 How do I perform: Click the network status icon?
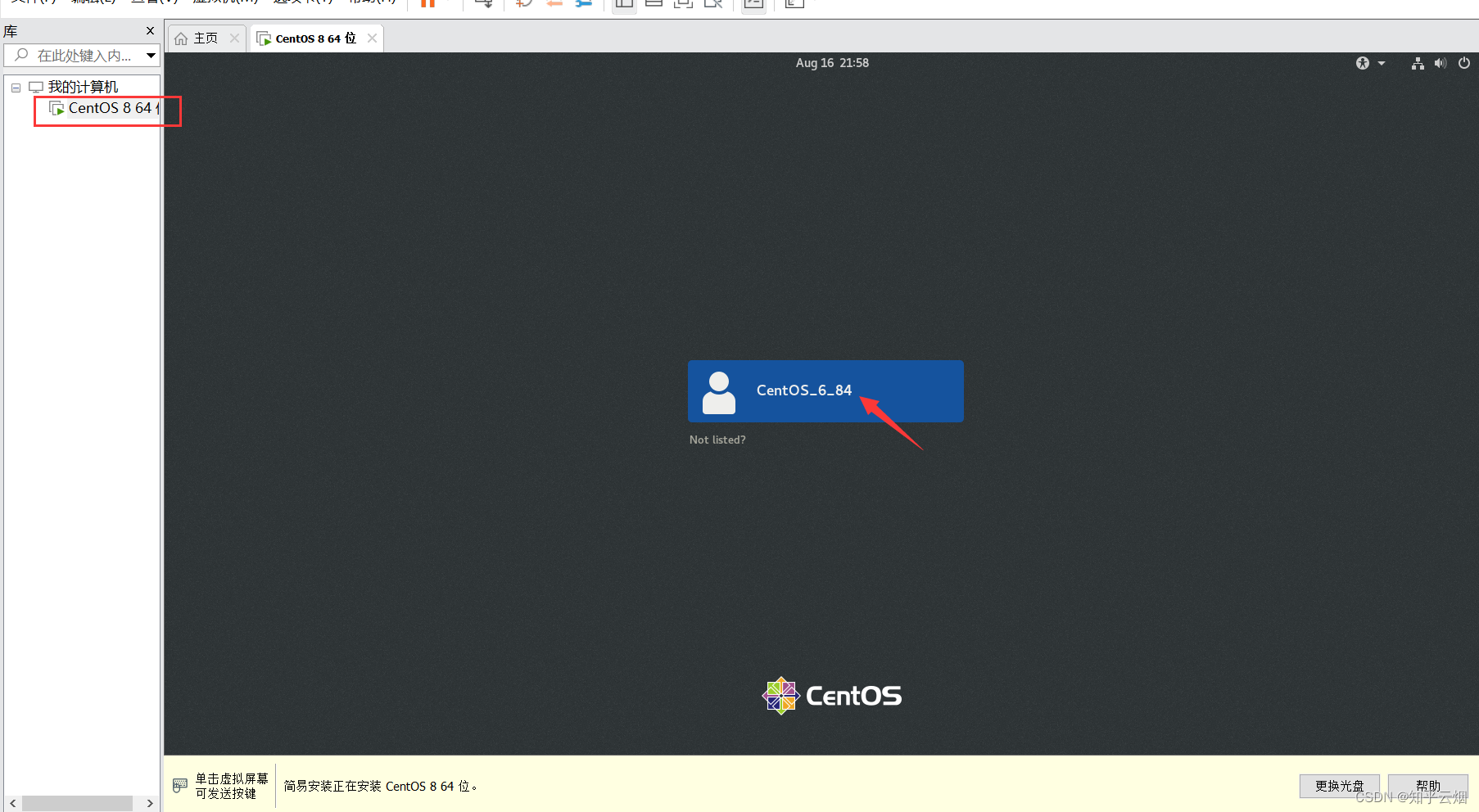(1418, 63)
